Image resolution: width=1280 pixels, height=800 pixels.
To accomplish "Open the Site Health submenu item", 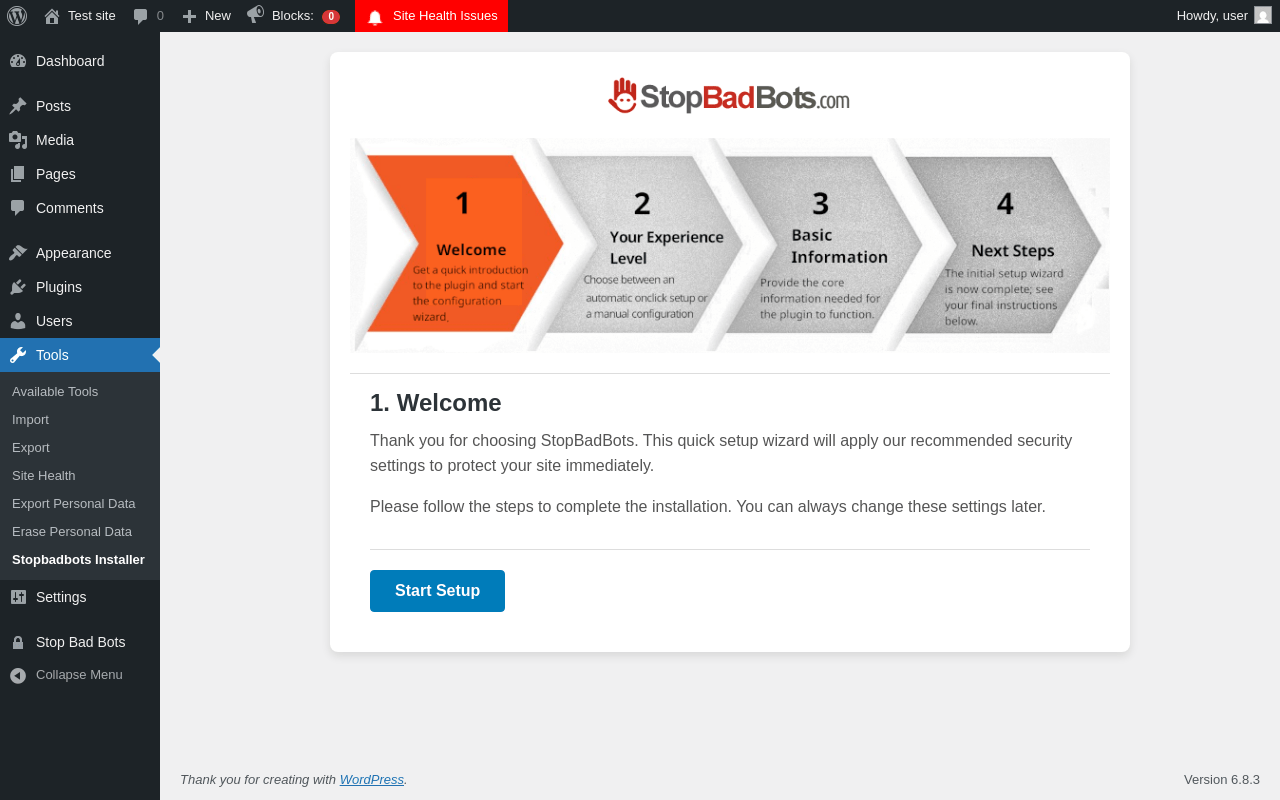I will point(44,475).
